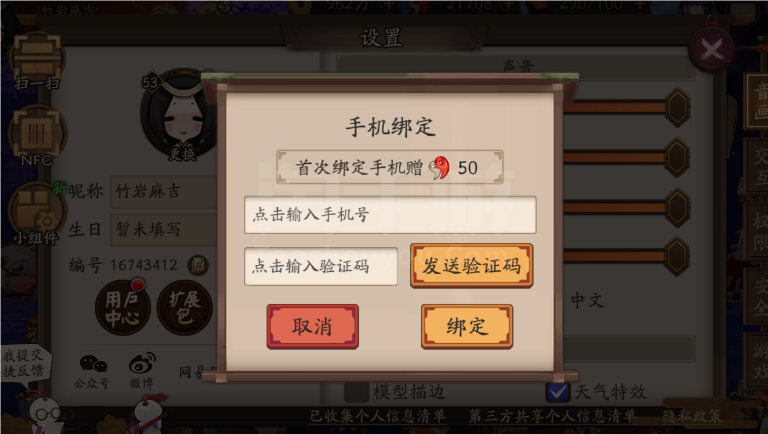
Task: Open the 公众号 WeChat icon
Action: pos(93,371)
